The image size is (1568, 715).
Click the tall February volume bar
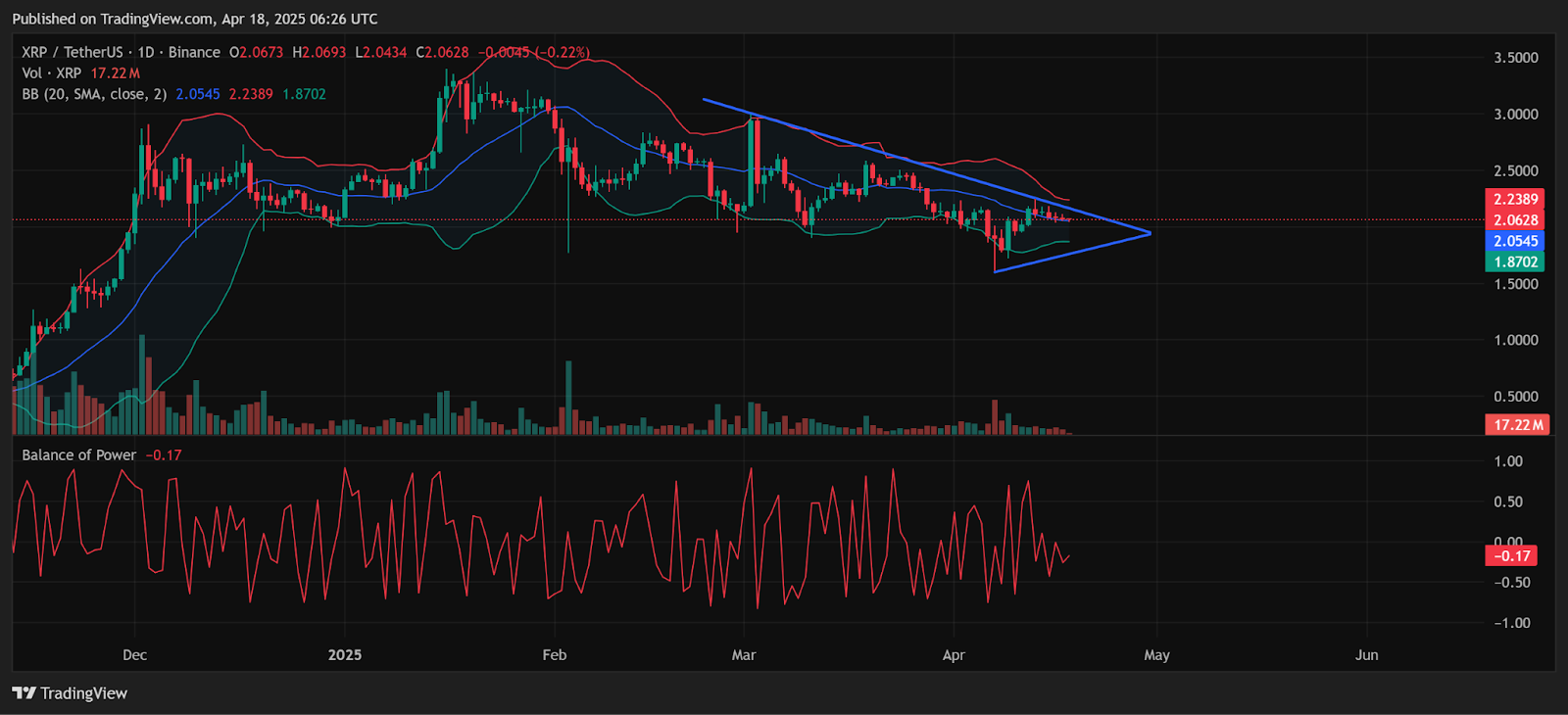pyautogui.click(x=568, y=398)
